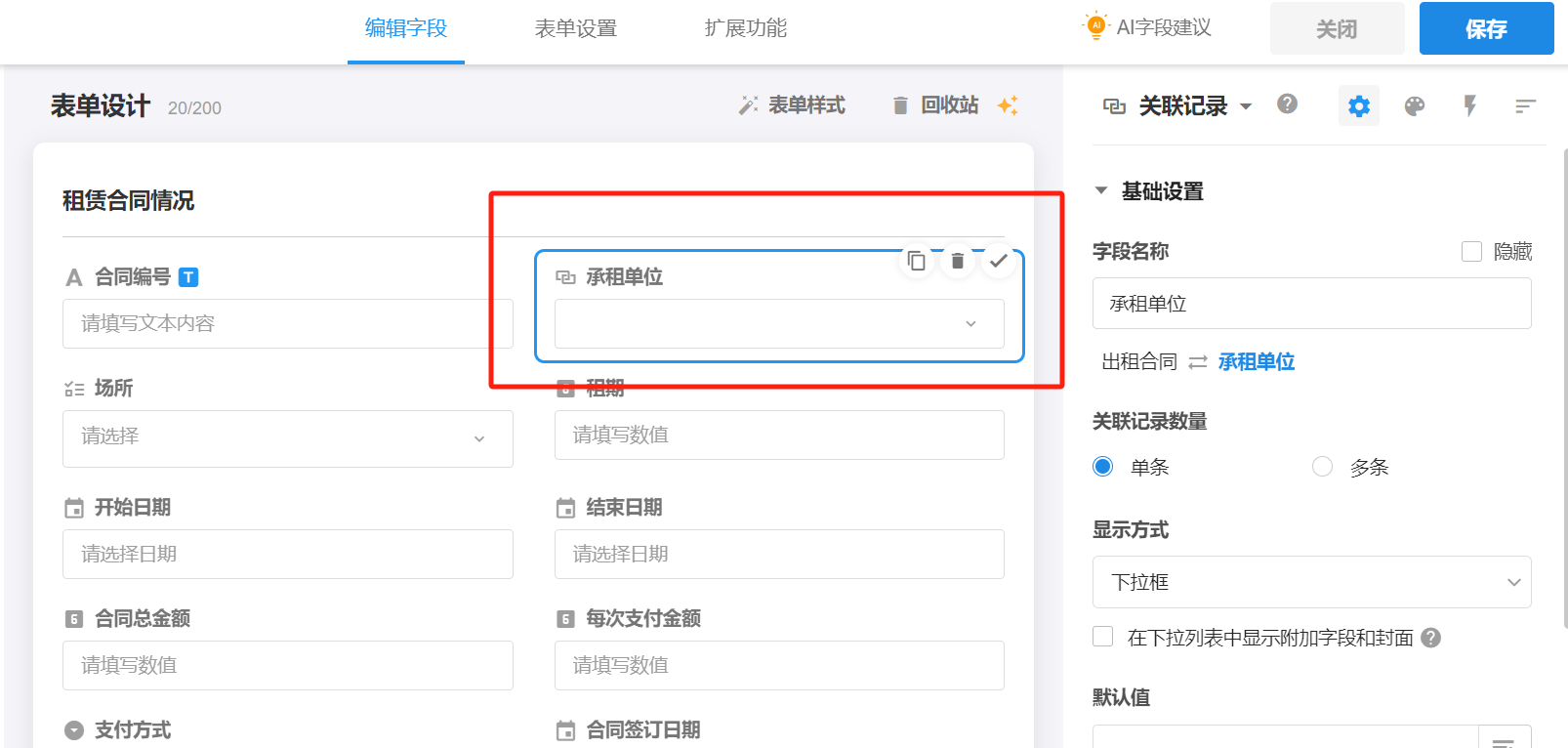Click the 结束日期 calendar icon
This screenshot has width=1568, height=748.
tap(565, 508)
